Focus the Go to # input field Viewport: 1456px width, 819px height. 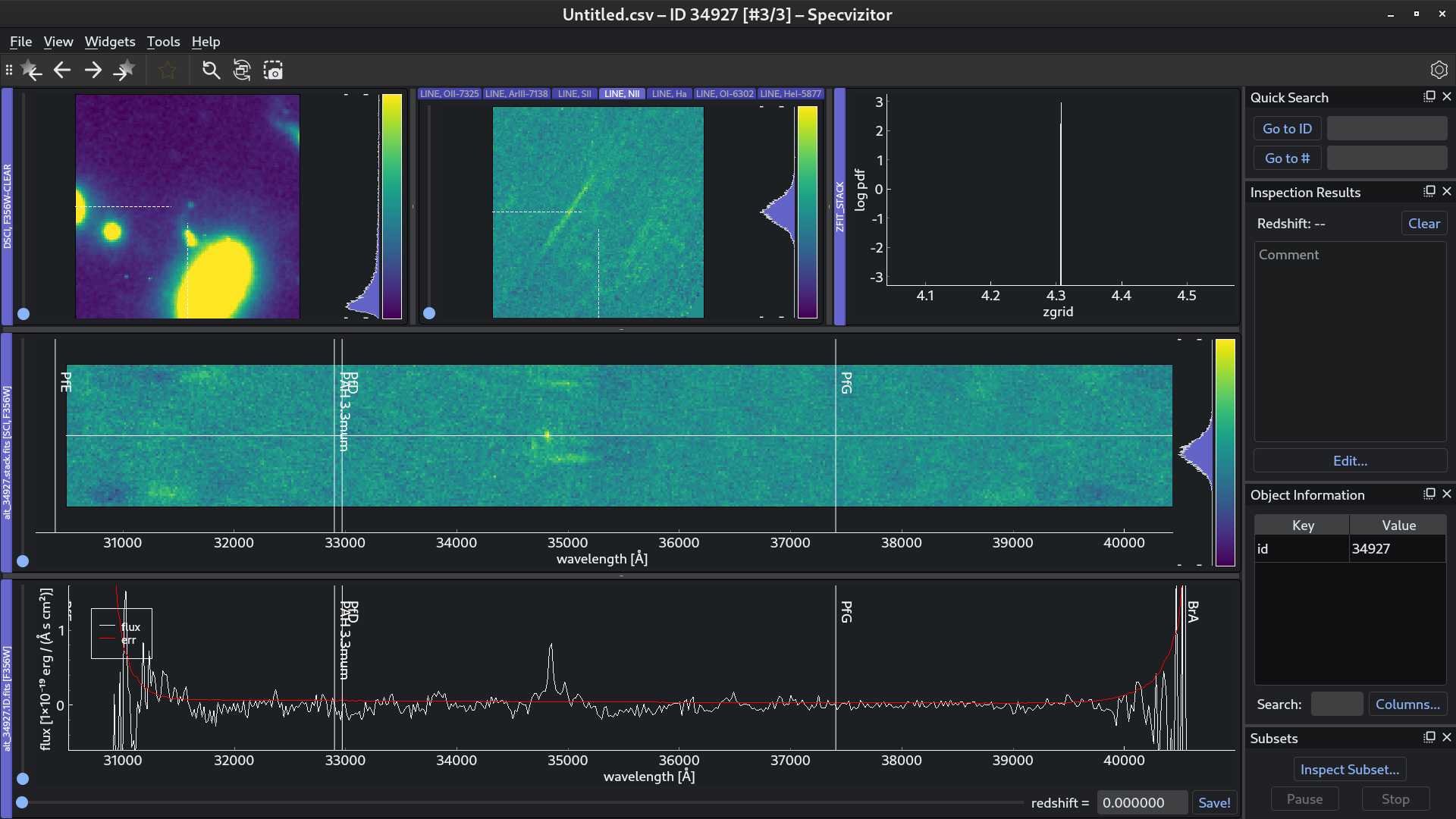1387,158
